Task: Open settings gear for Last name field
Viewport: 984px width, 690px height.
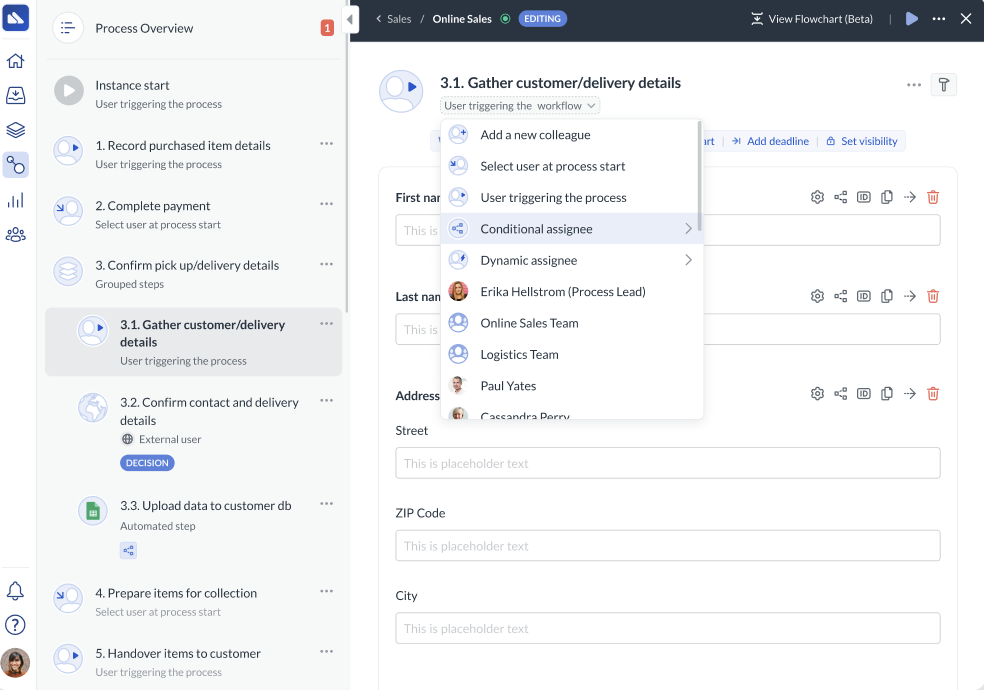Action: click(817, 296)
